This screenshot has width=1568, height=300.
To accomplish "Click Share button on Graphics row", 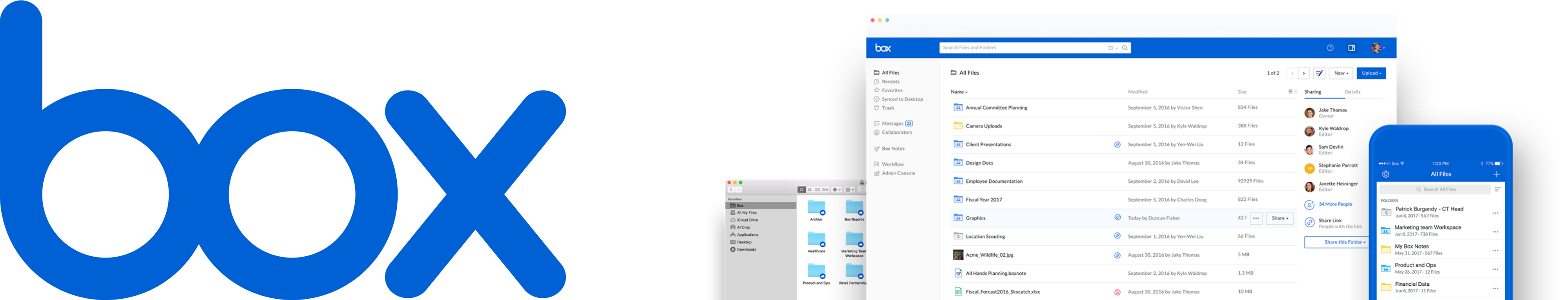I will point(1279,219).
